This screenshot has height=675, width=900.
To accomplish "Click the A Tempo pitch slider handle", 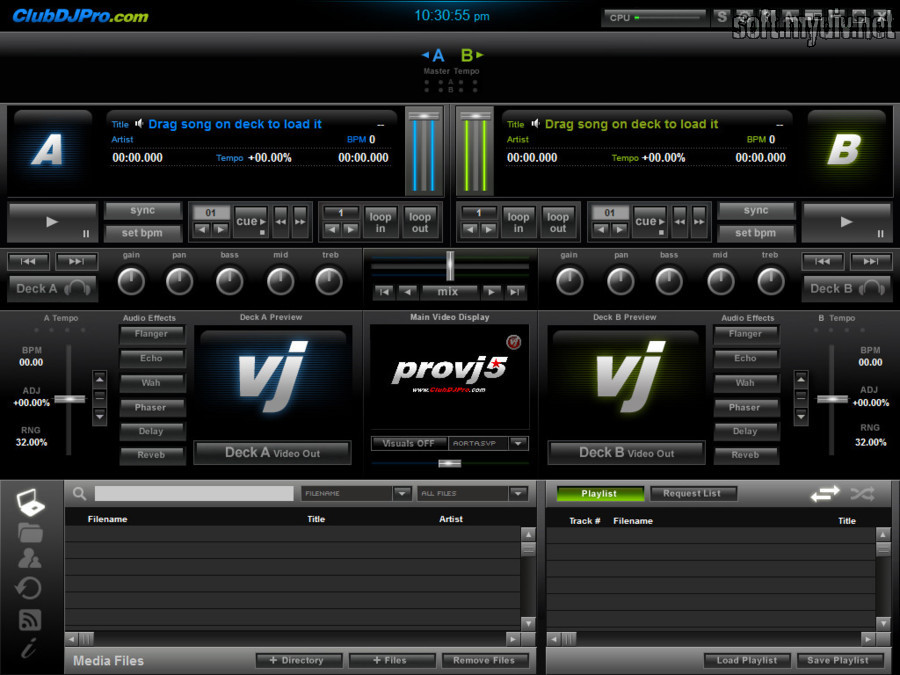I will (69, 399).
